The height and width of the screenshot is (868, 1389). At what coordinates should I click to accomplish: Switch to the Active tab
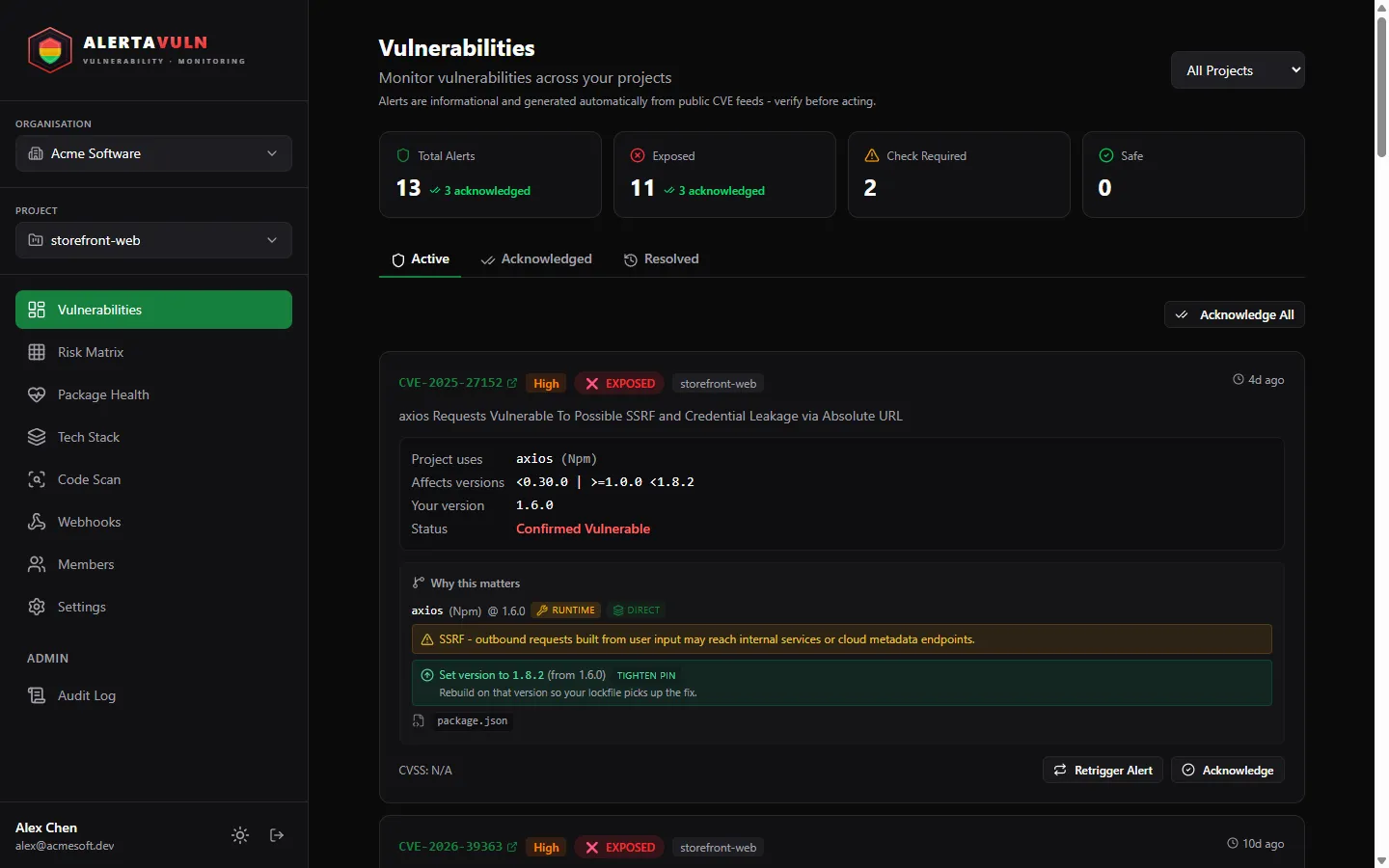pyautogui.click(x=420, y=259)
